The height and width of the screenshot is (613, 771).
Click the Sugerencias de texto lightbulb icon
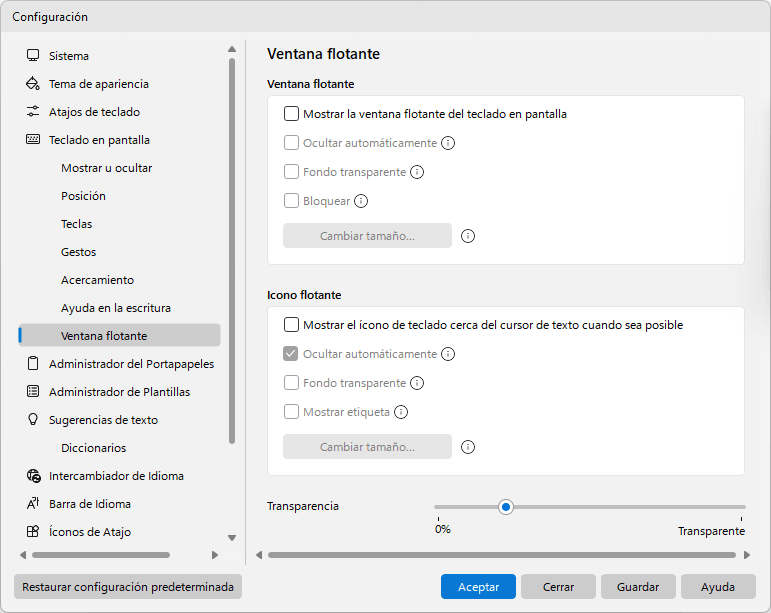(33, 419)
